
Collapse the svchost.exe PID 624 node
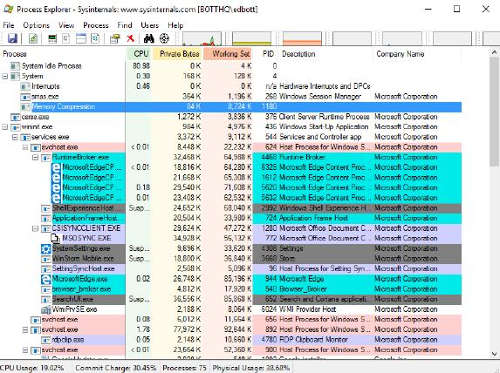click(x=25, y=147)
